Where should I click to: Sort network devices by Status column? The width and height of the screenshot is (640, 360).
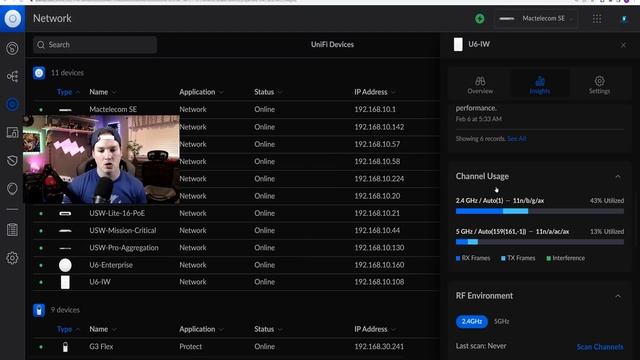[x=268, y=92]
